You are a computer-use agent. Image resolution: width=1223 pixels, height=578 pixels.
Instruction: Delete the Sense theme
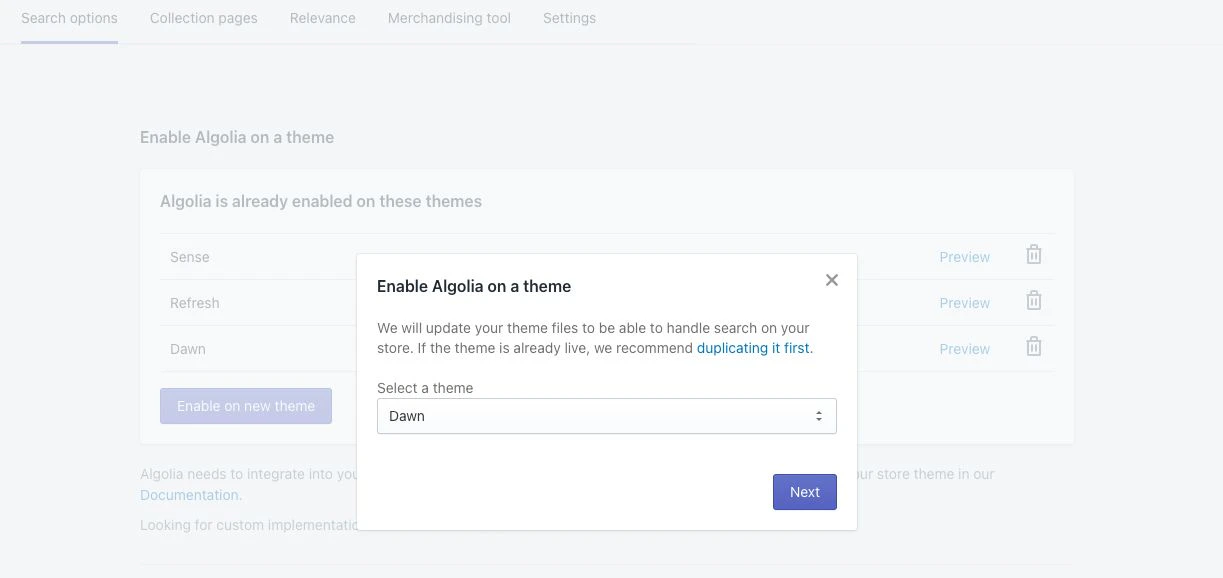pyautogui.click(x=1033, y=256)
